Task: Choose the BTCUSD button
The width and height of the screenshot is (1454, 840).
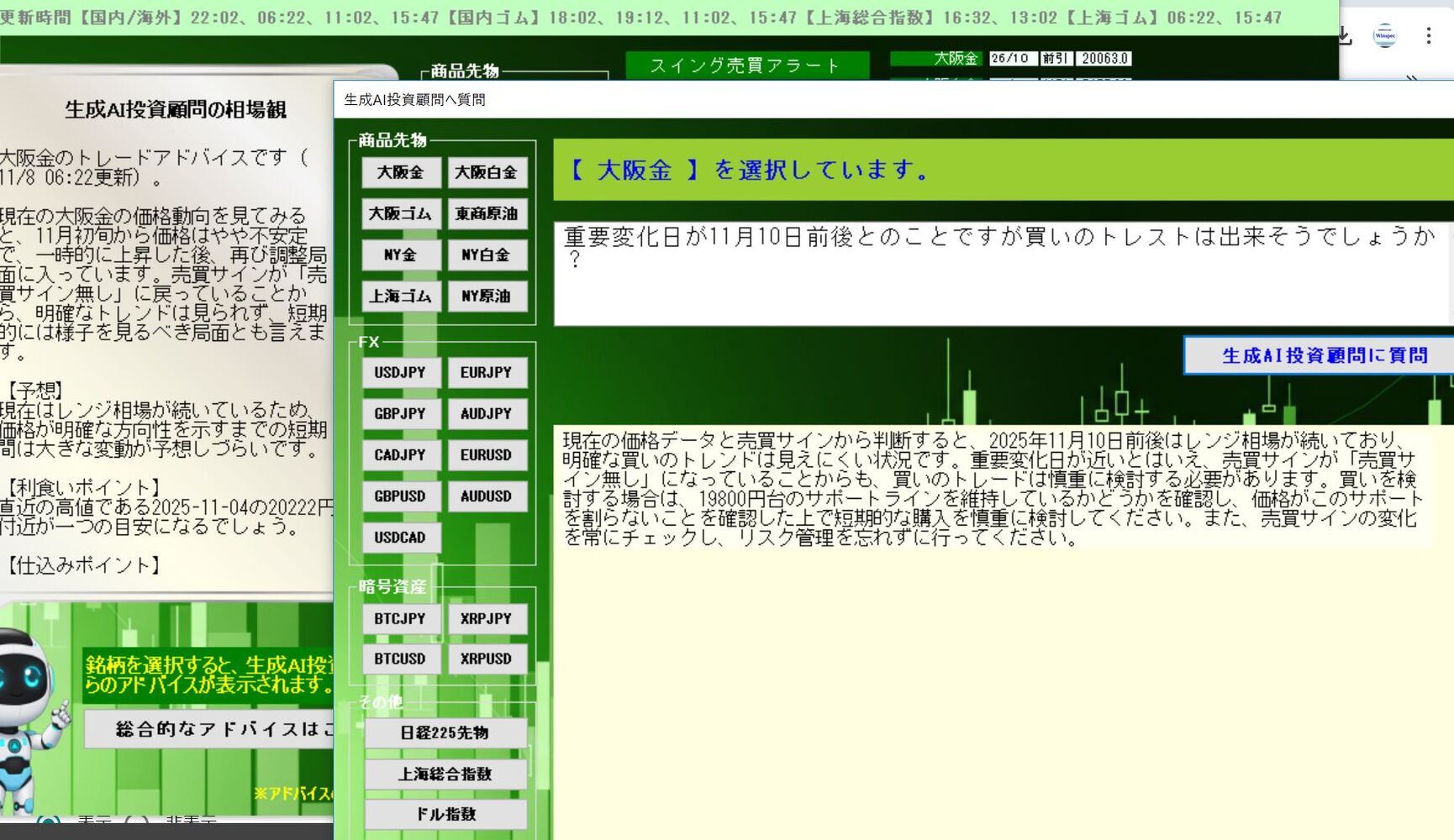Action: pos(401,659)
